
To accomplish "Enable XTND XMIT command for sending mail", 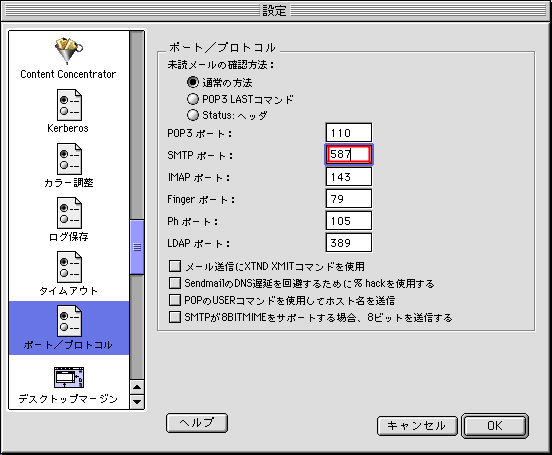I will (x=175, y=266).
